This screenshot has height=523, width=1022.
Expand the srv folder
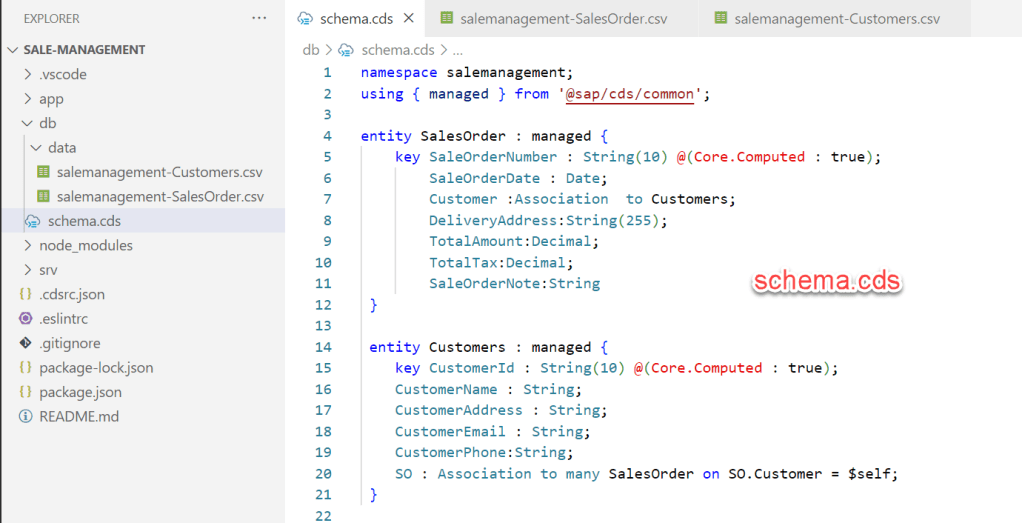point(28,270)
